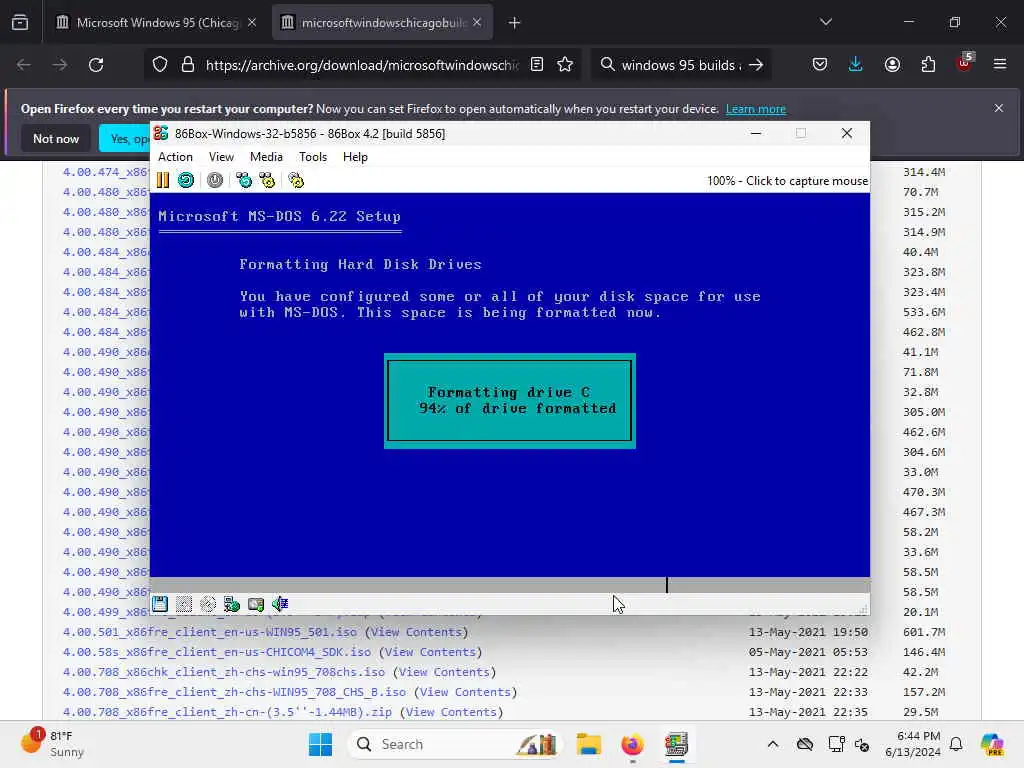Open the Windows Start menu
The height and width of the screenshot is (768, 1024).
tap(320, 744)
